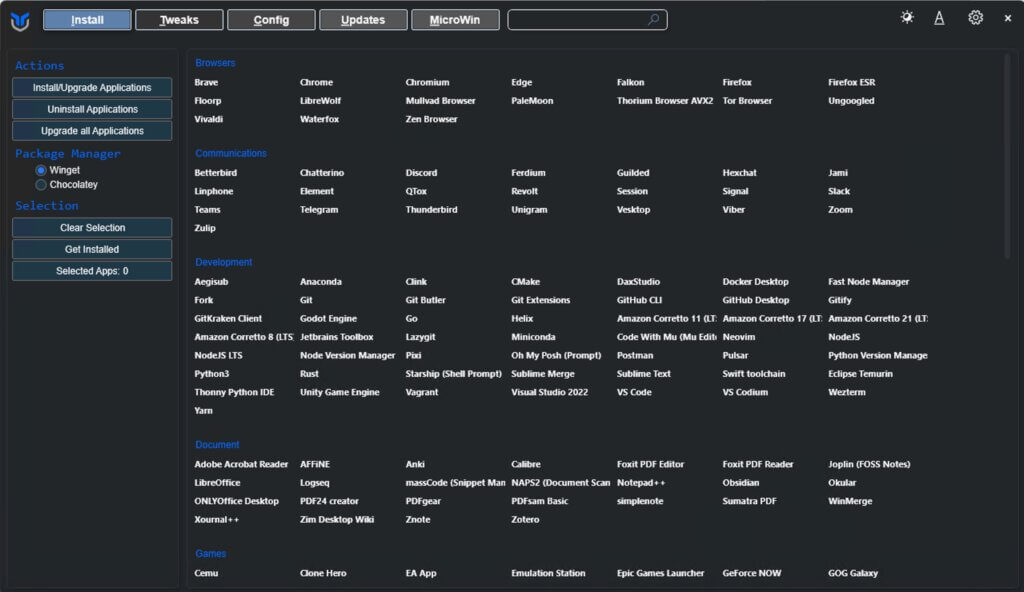
Task: Pick the Sumatra PDF entry
Action: pyautogui.click(x=749, y=501)
